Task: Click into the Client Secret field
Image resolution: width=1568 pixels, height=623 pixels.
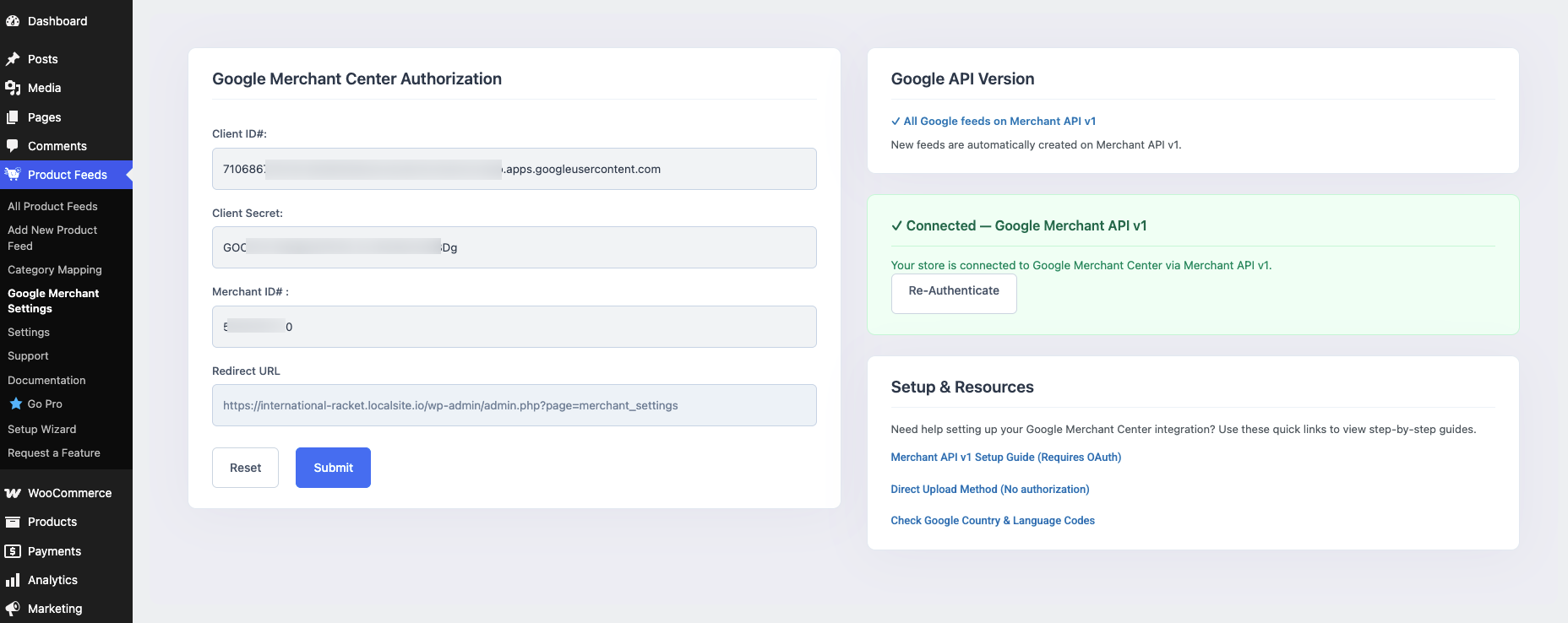Action: (x=514, y=247)
